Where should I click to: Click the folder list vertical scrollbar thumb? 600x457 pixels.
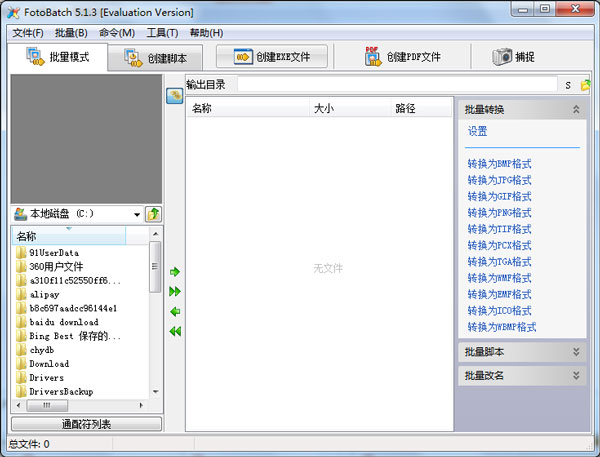(155, 267)
